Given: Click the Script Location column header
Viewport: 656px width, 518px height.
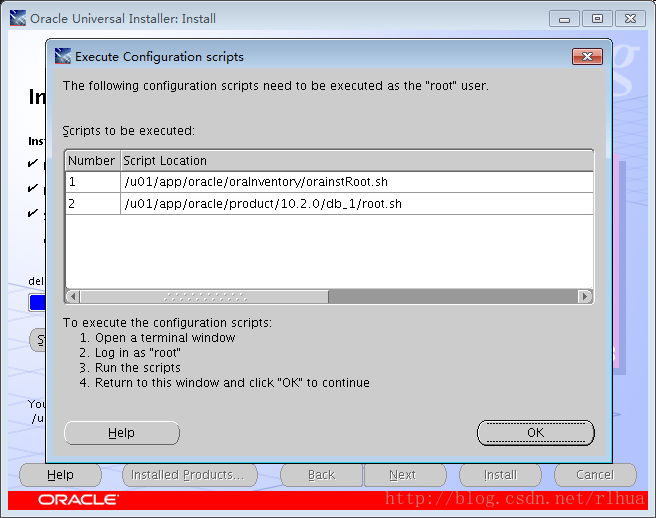Looking at the screenshot, I should [357, 161].
